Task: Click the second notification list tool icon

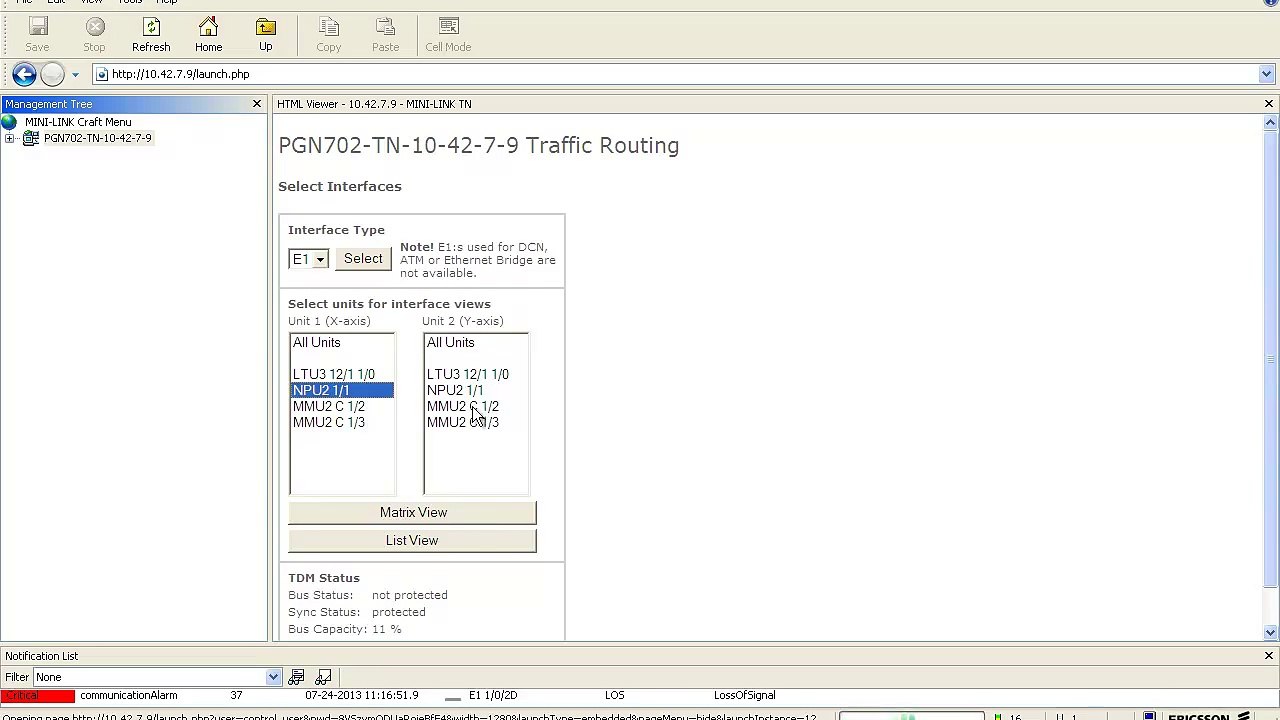Action: tap(323, 677)
